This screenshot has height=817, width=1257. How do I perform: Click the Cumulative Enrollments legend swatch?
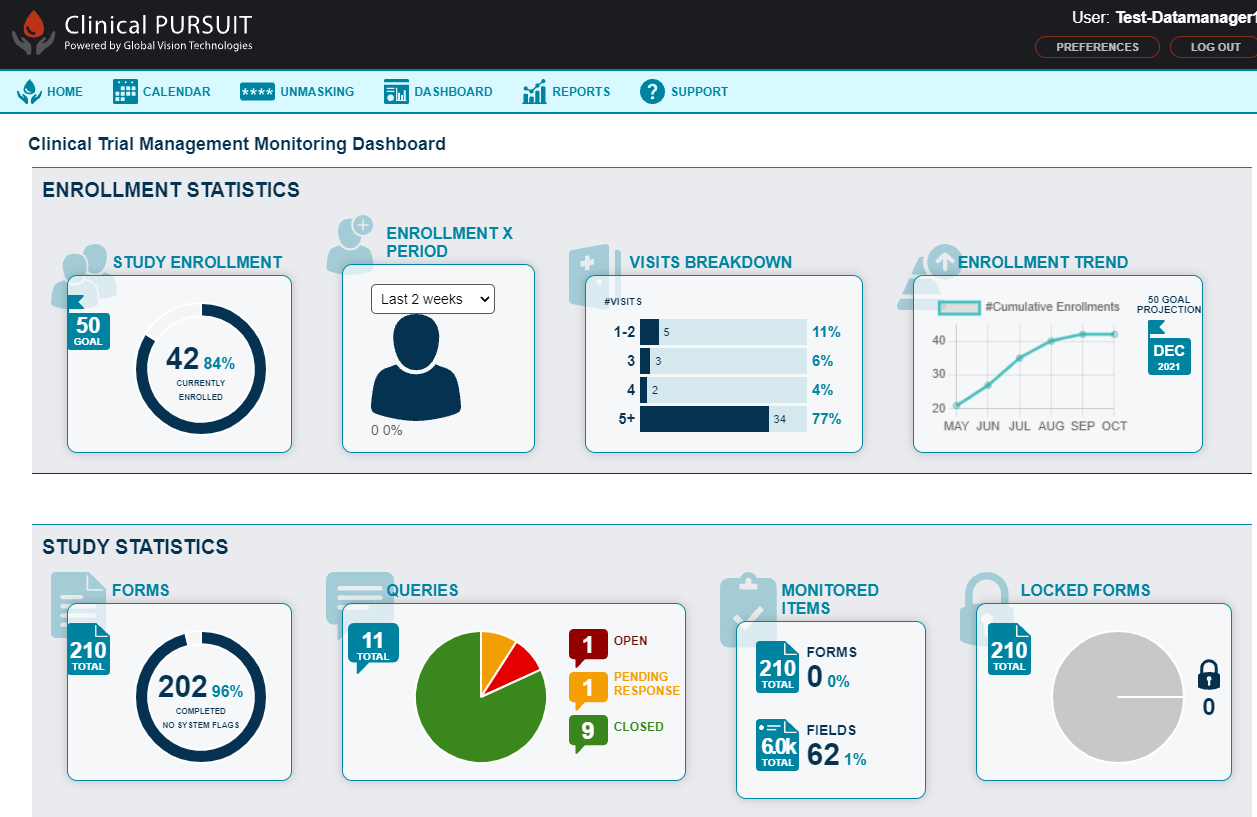pos(960,308)
